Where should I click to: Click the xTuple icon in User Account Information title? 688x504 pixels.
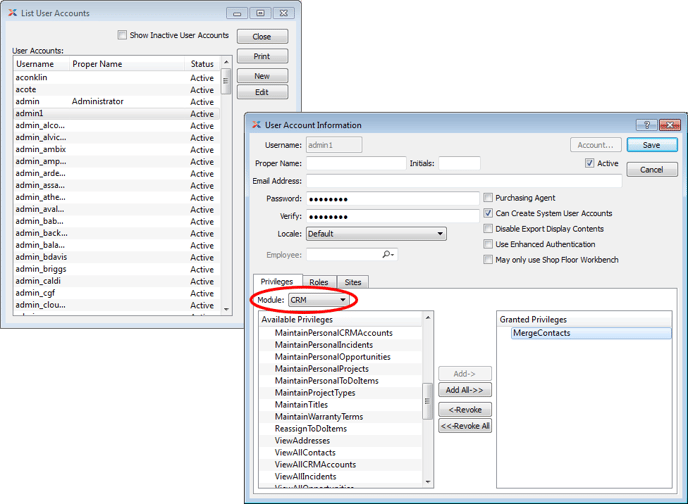256,125
